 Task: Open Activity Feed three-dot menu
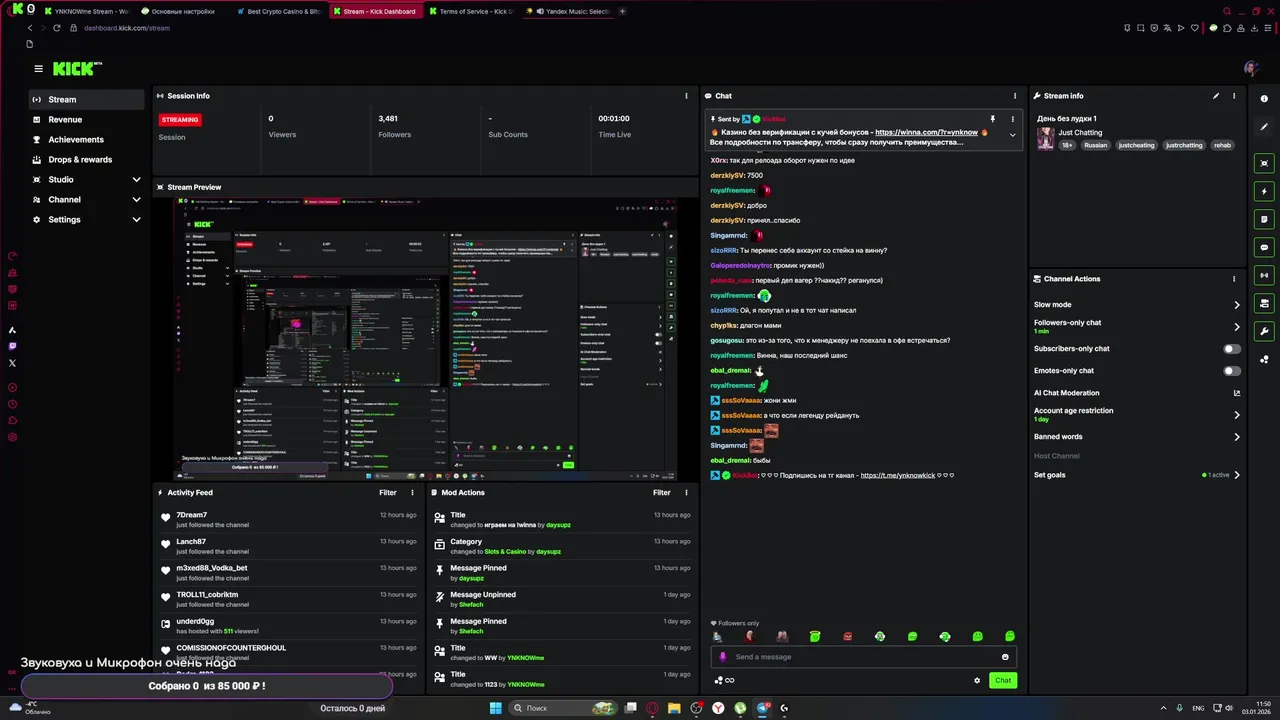[412, 493]
